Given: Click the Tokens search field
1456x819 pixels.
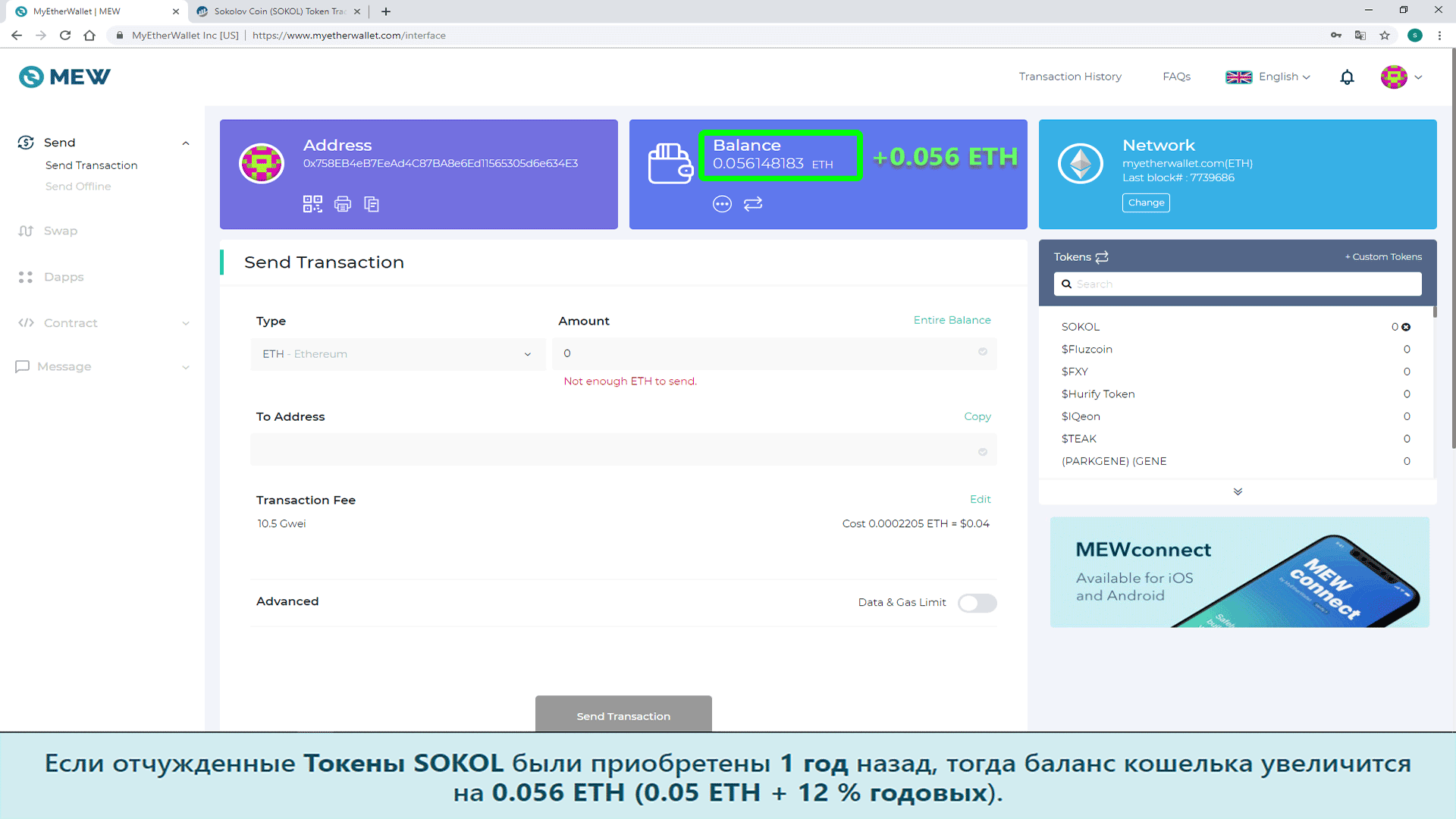Looking at the screenshot, I should pyautogui.click(x=1238, y=284).
